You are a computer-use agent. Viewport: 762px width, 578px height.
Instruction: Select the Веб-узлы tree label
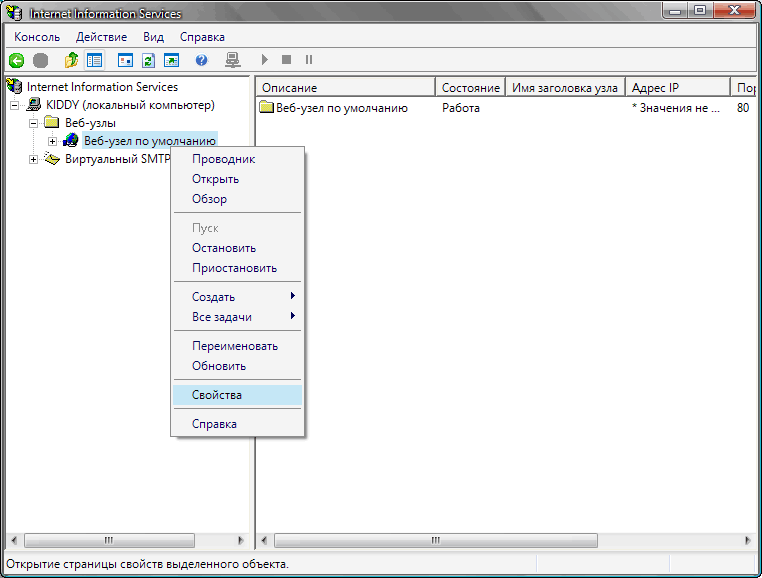click(90, 123)
